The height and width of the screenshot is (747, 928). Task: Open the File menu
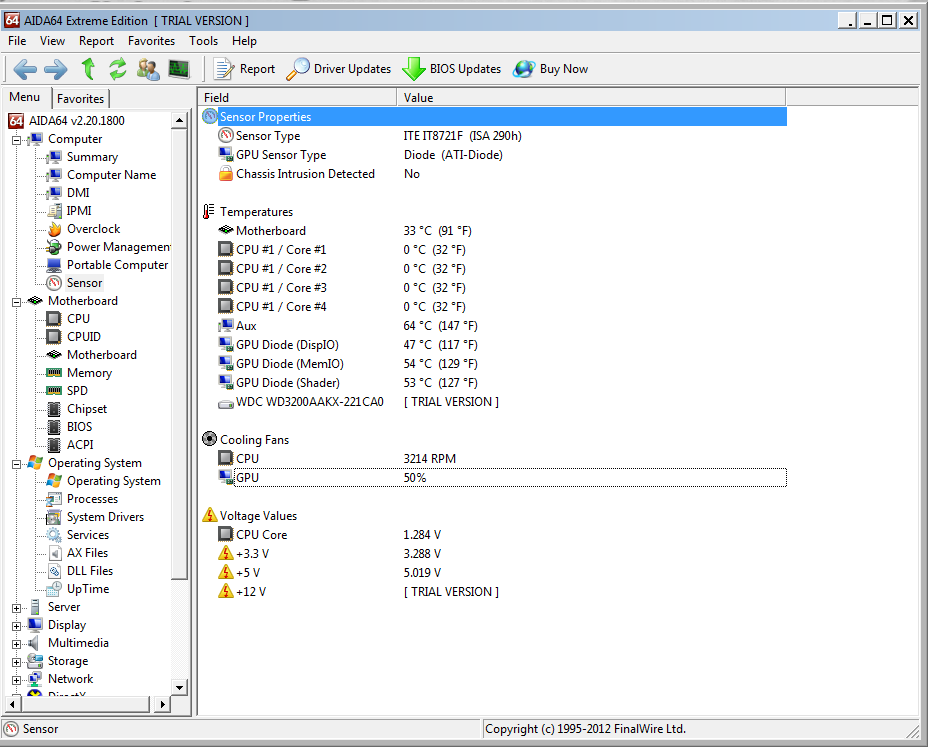pyautogui.click(x=17, y=41)
